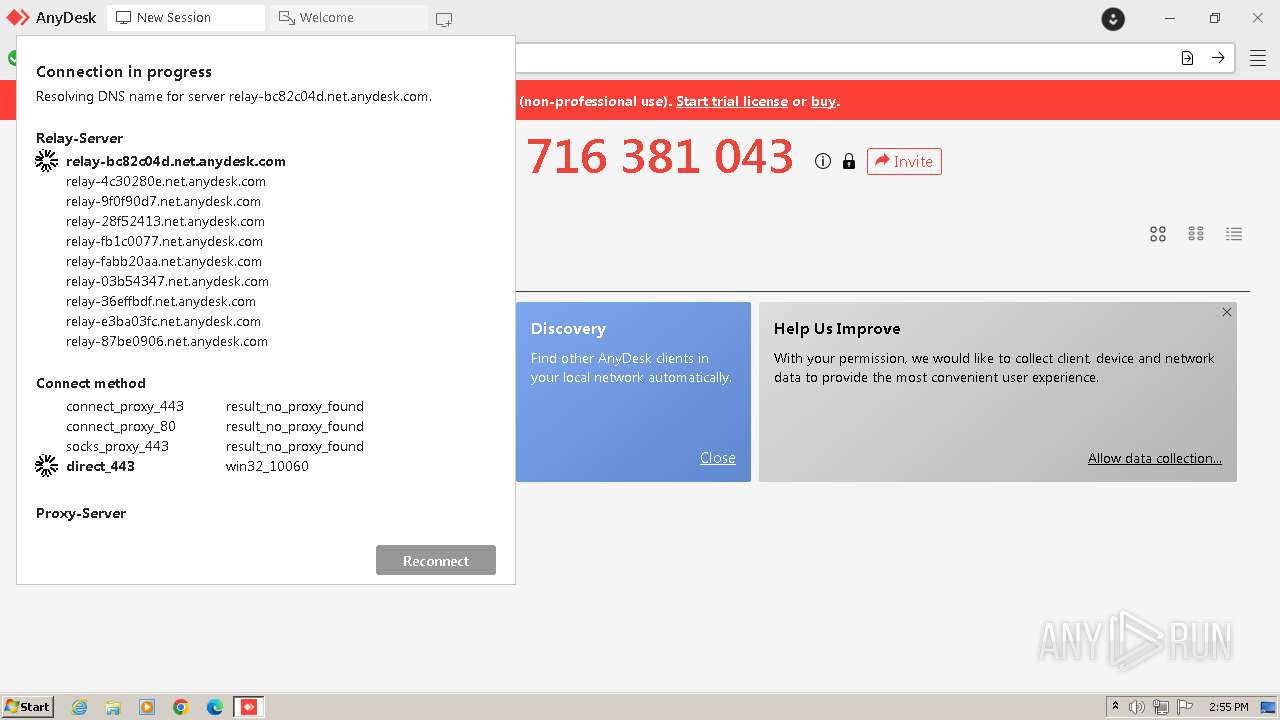Click the file transfer icon in address bar

point(1187,58)
